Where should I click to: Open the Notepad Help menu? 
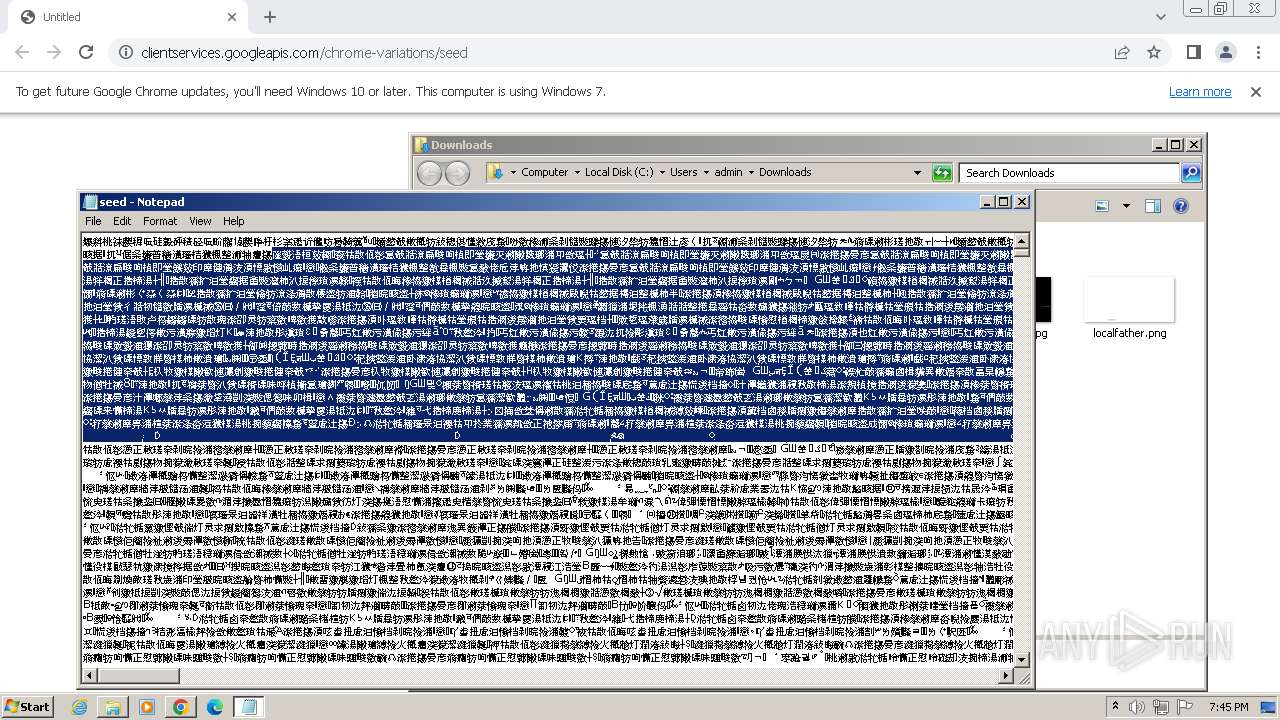click(233, 221)
